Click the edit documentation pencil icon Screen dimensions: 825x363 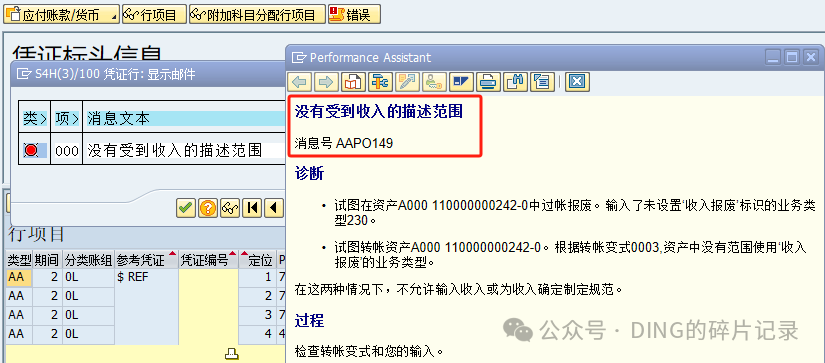point(407,82)
